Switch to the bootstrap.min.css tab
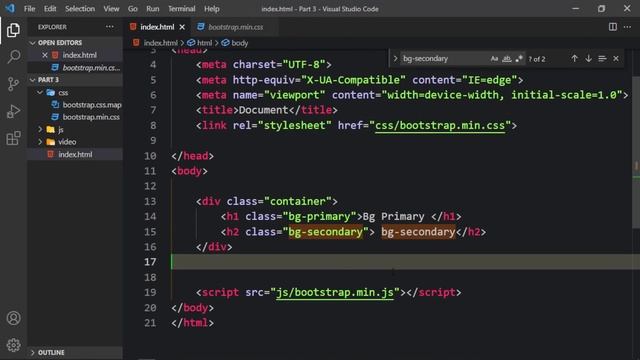Viewport: 640px width, 360px height. point(236,27)
